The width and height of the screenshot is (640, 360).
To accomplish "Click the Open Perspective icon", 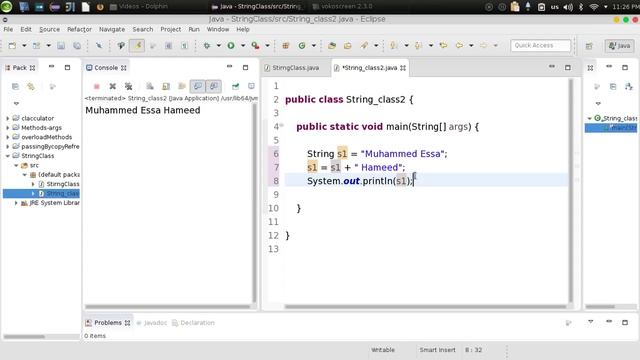I will pyautogui.click(x=589, y=46).
